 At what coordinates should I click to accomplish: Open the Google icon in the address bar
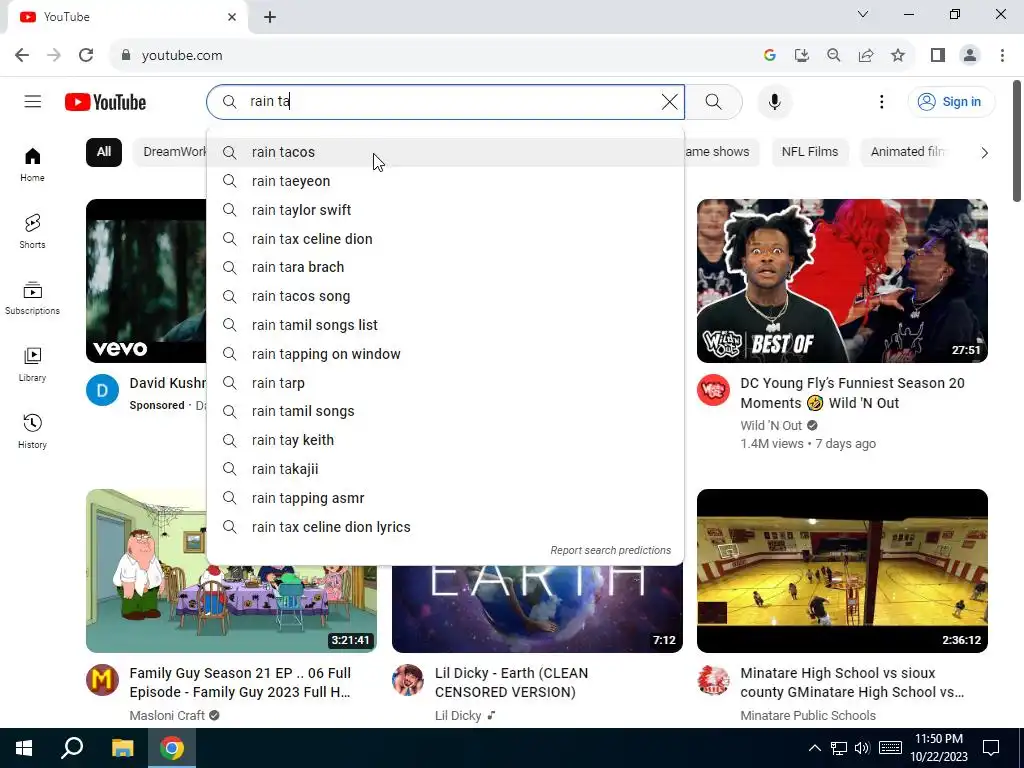point(770,56)
